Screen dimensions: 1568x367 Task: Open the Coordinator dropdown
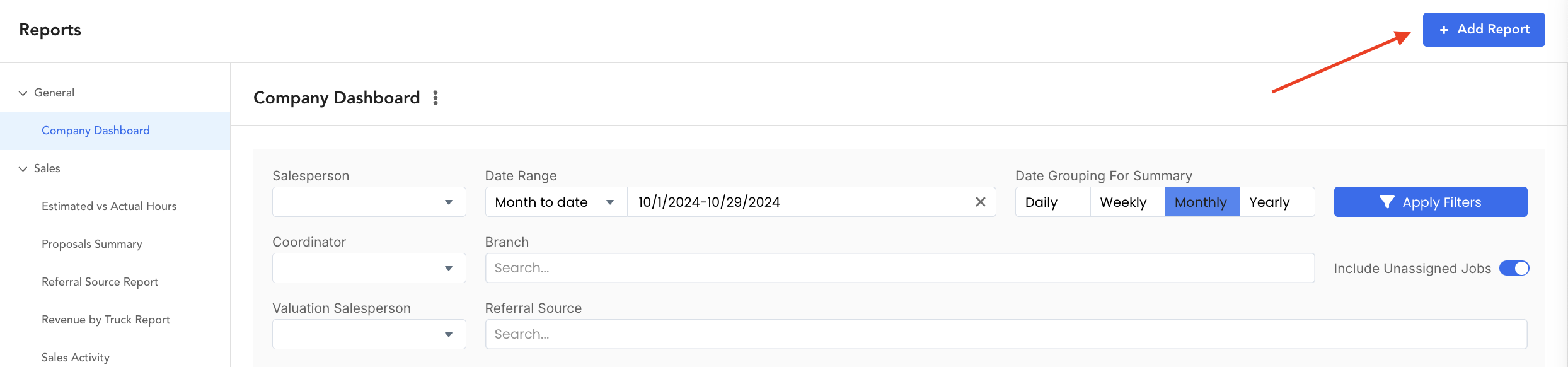tap(369, 268)
